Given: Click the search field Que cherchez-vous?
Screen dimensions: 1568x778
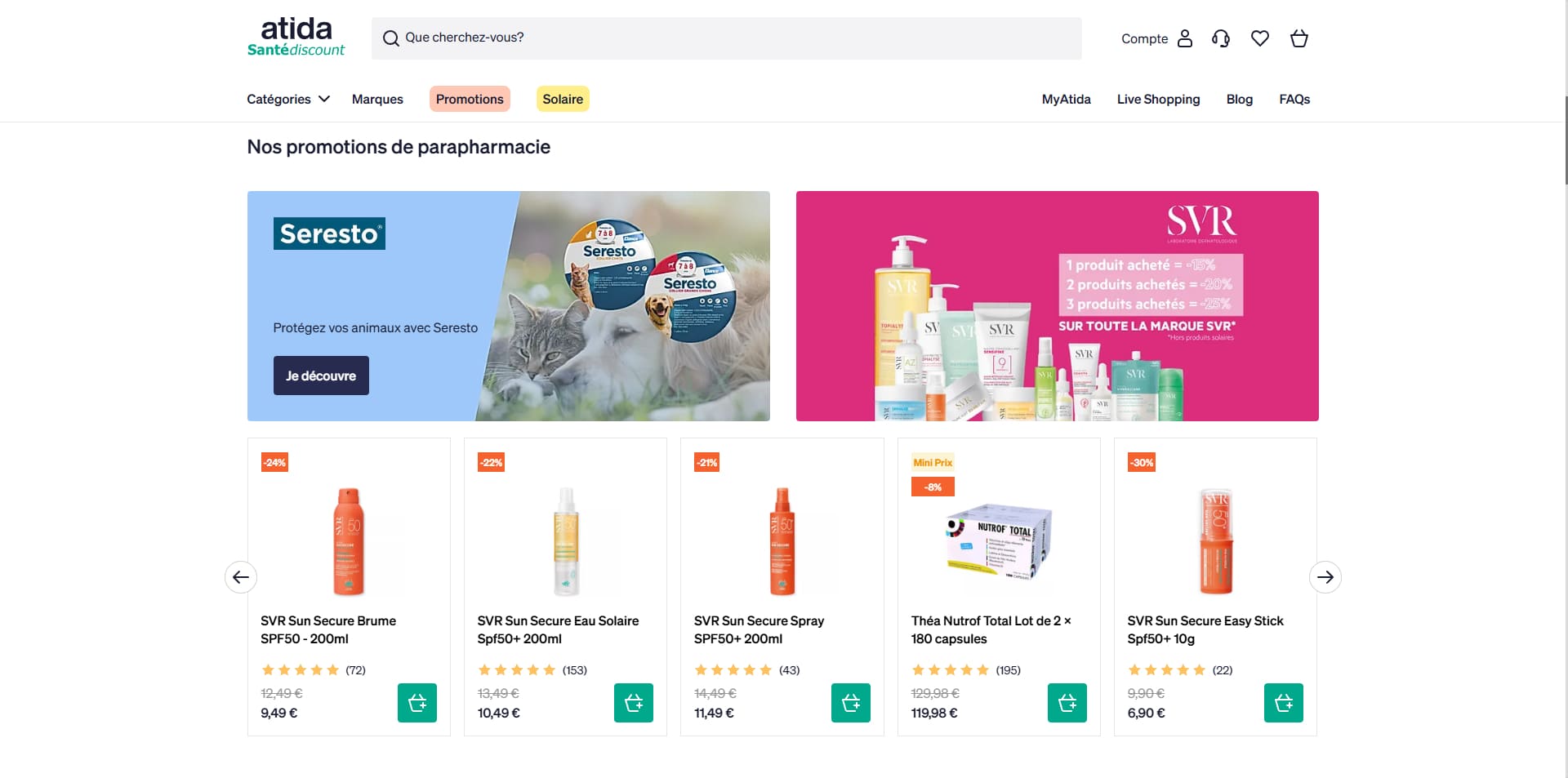Looking at the screenshot, I should click(x=727, y=38).
